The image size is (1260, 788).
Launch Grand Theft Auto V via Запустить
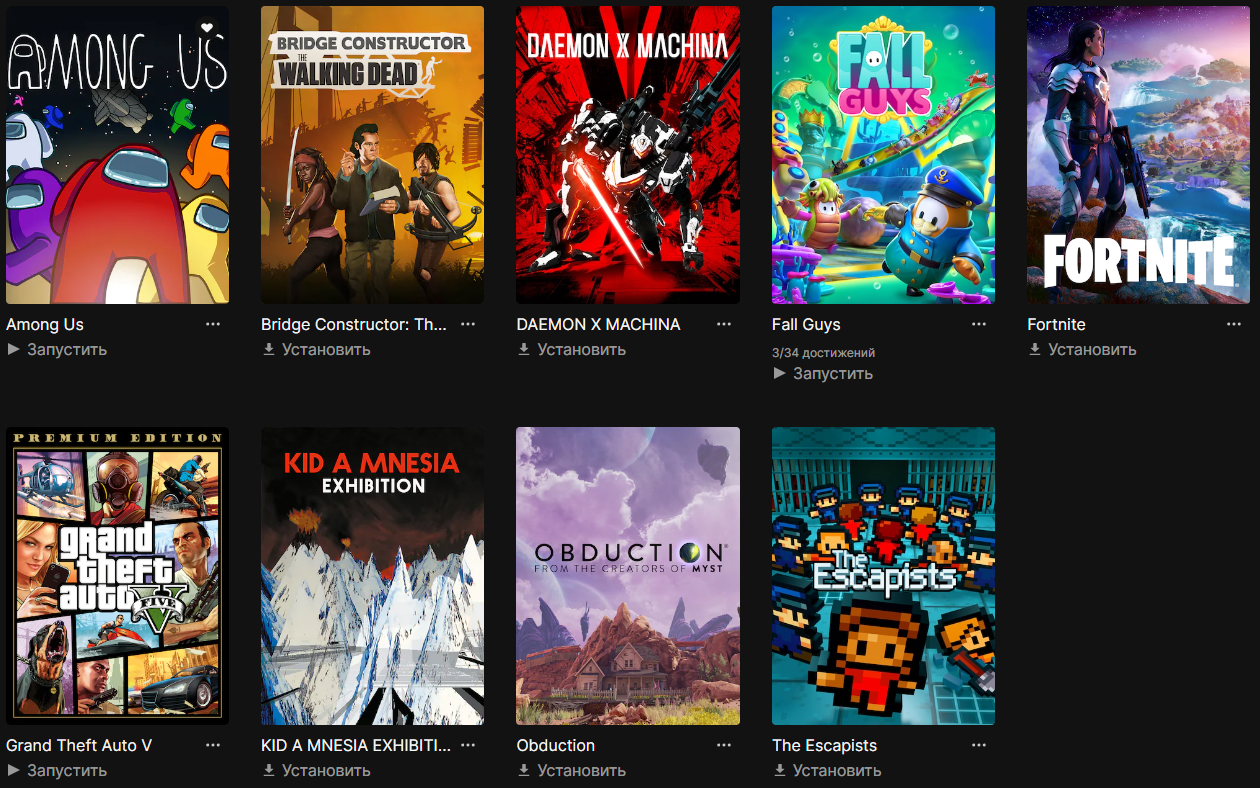(57, 770)
